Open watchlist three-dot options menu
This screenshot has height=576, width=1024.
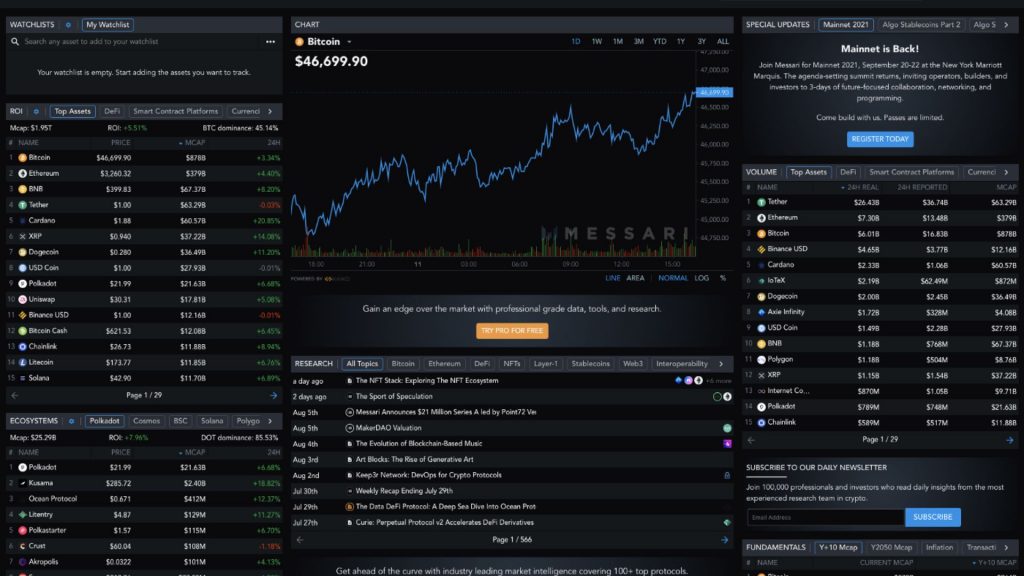[x=270, y=42]
